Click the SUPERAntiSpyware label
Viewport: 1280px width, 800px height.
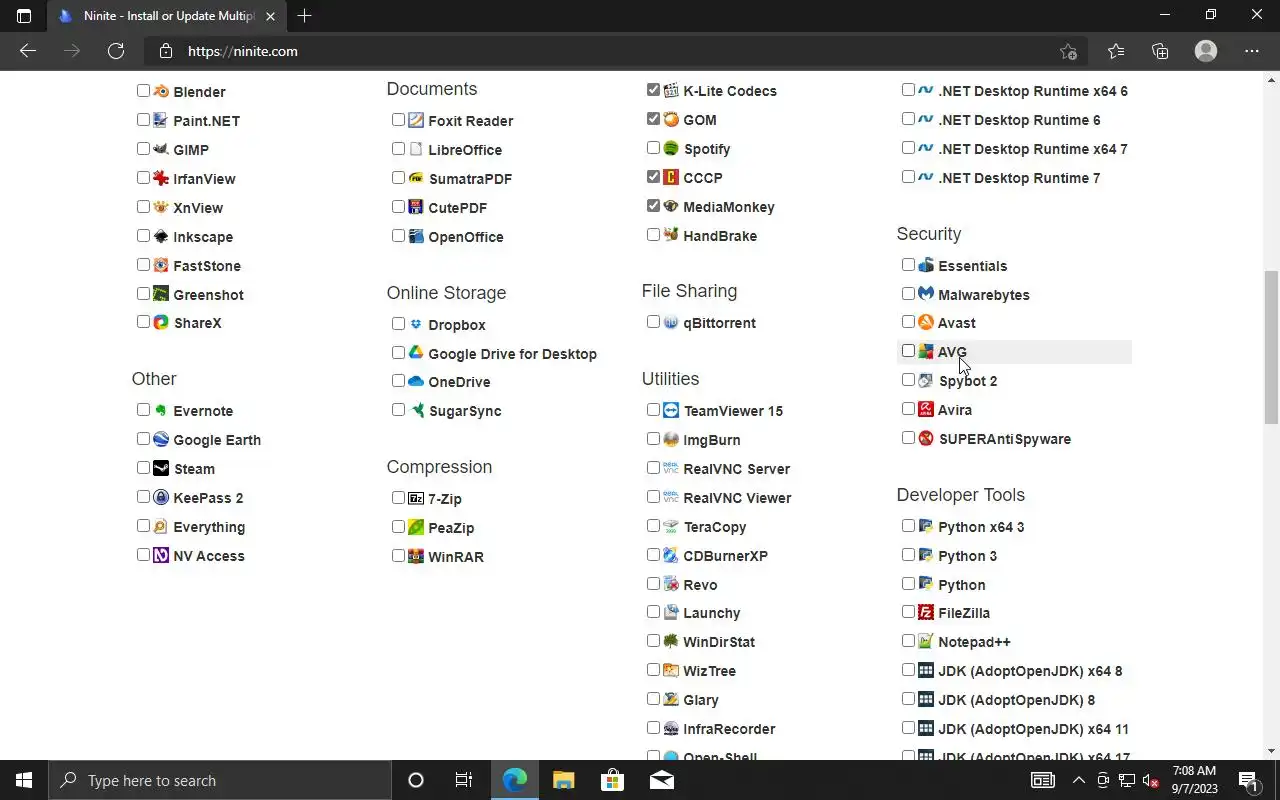tap(1004, 439)
